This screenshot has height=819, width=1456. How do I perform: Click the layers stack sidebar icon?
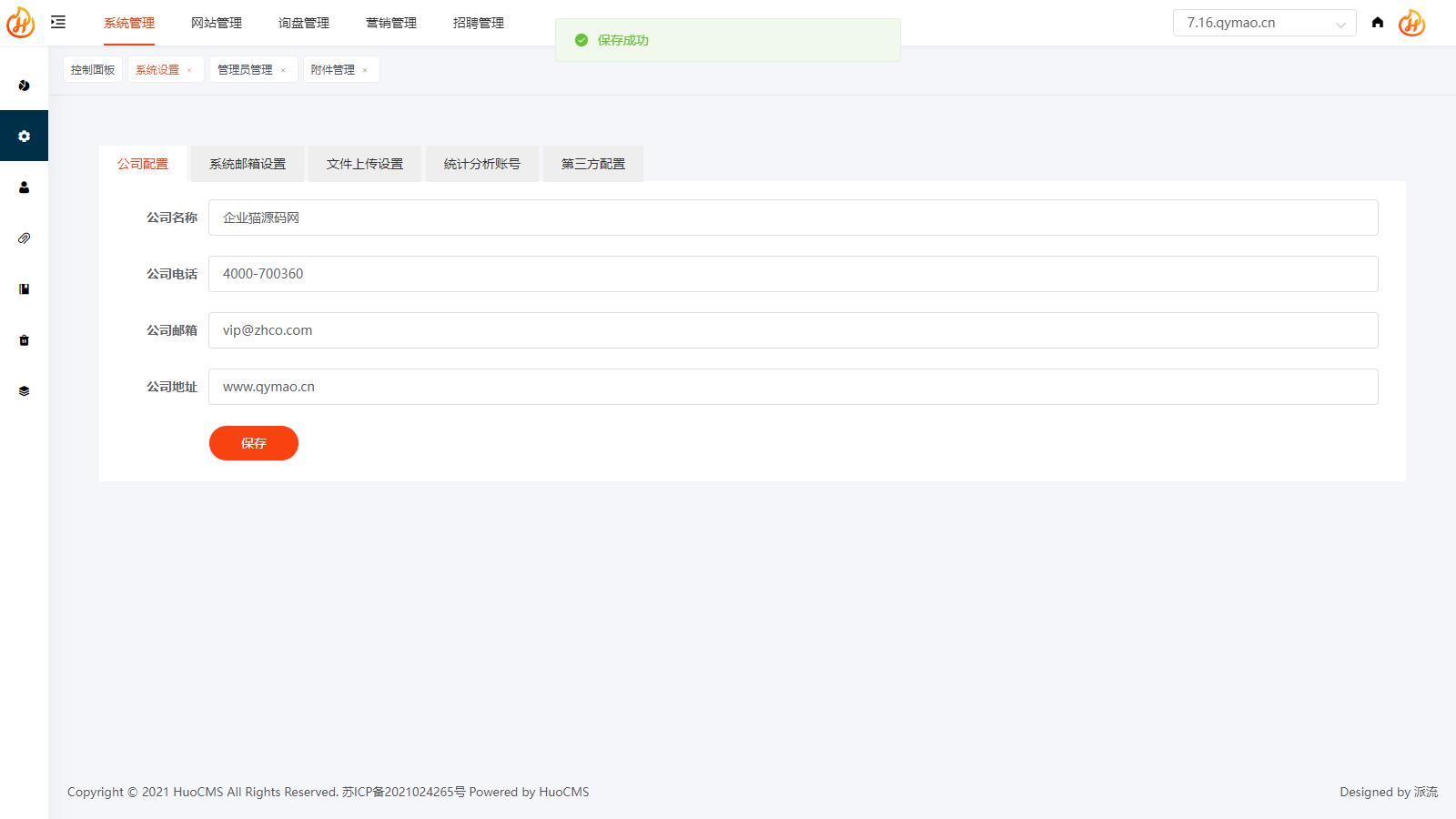click(x=24, y=391)
